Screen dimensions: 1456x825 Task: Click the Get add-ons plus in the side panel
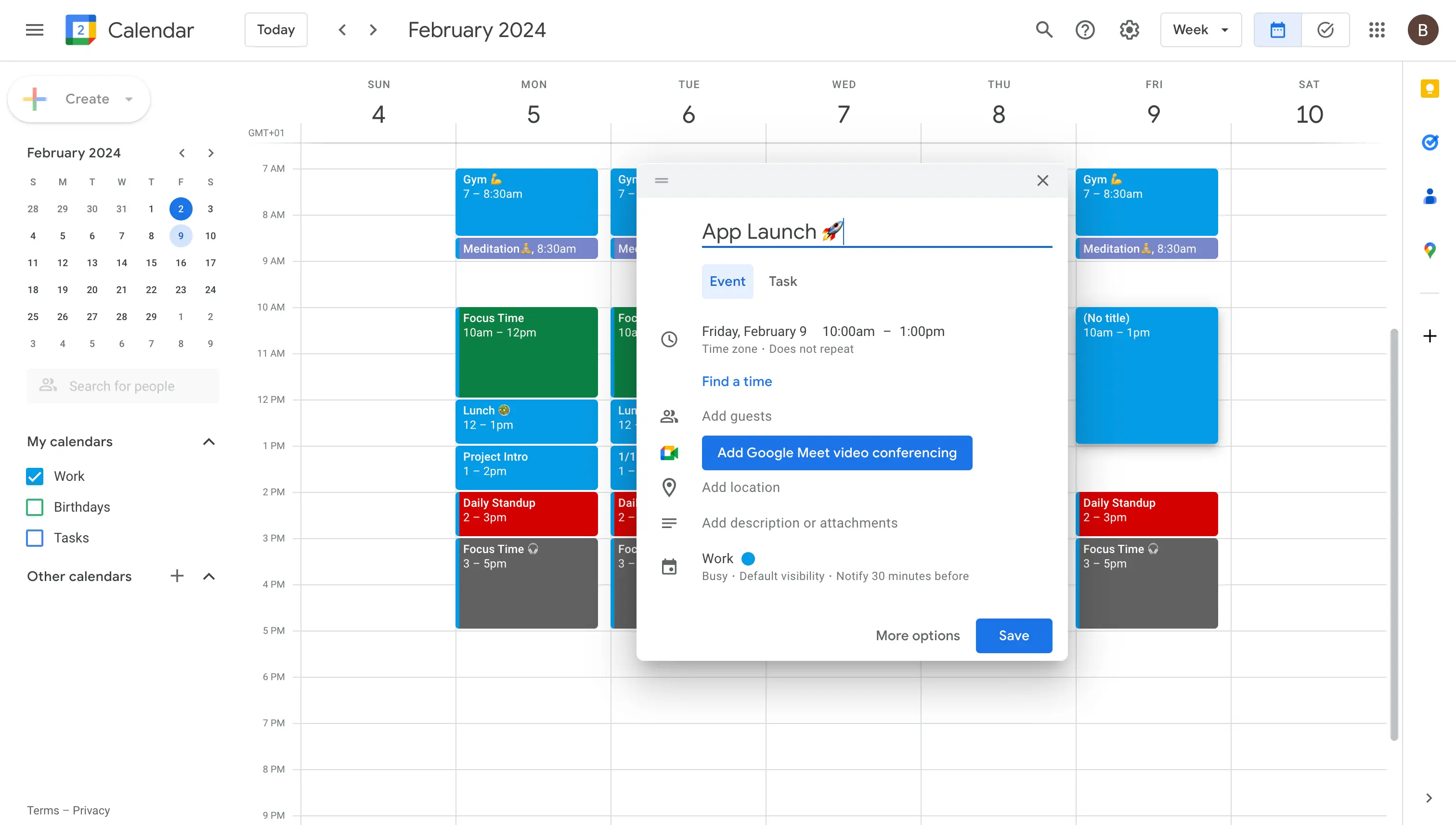coord(1430,336)
